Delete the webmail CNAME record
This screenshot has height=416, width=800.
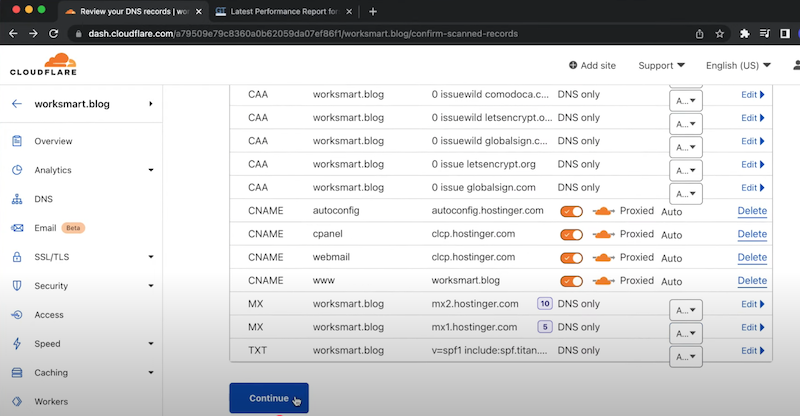pyautogui.click(x=752, y=257)
